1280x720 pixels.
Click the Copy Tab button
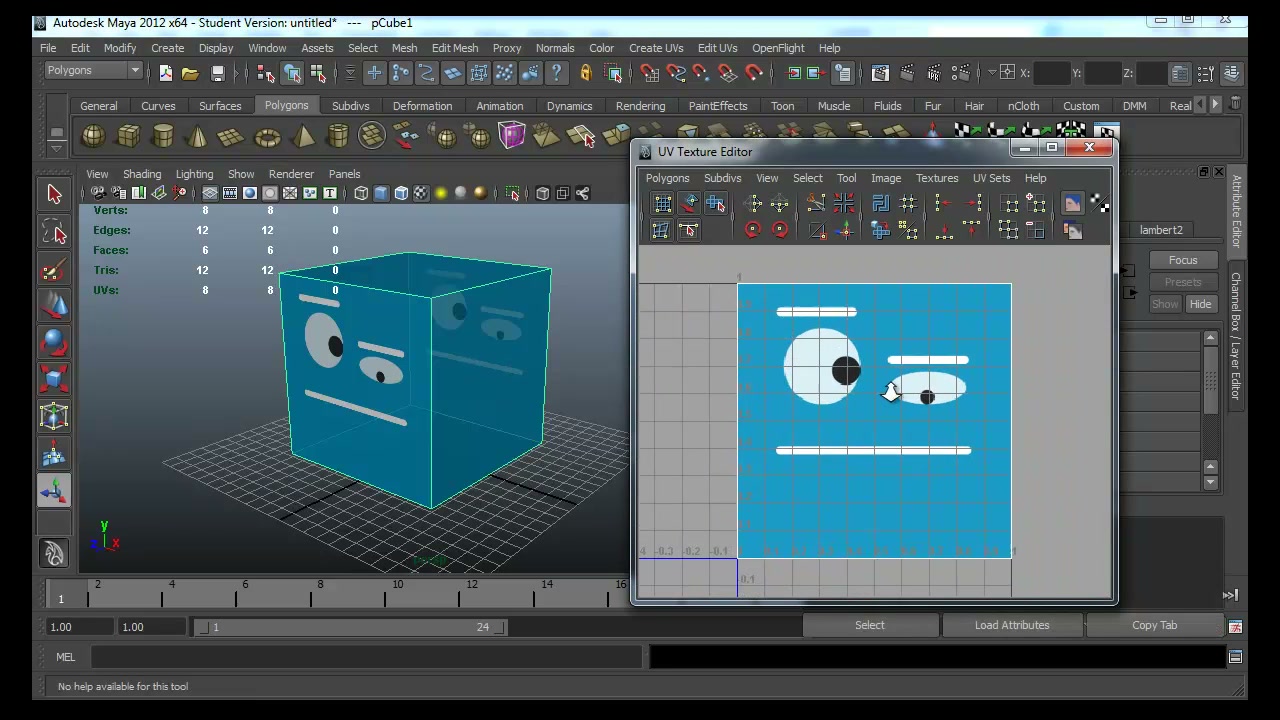[x=1155, y=625]
